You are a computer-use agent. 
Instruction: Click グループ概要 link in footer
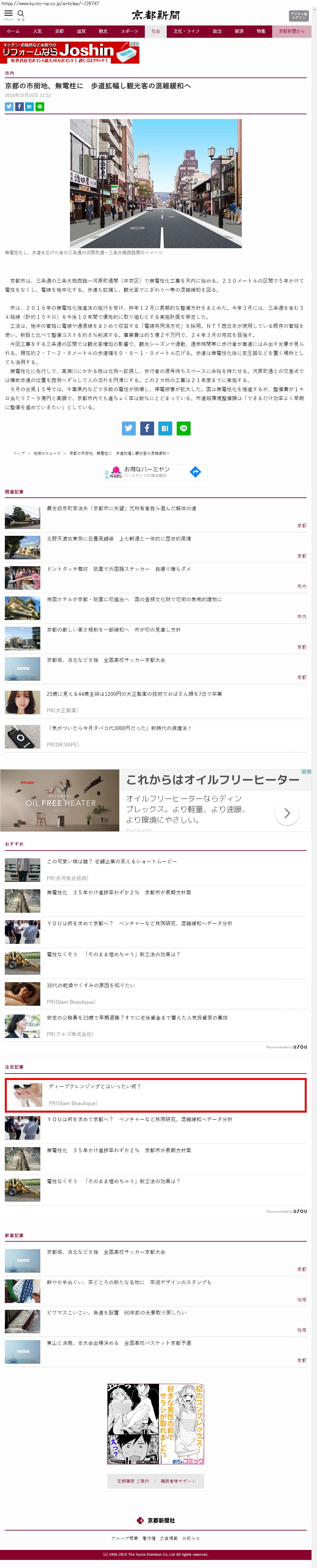[120, 1538]
